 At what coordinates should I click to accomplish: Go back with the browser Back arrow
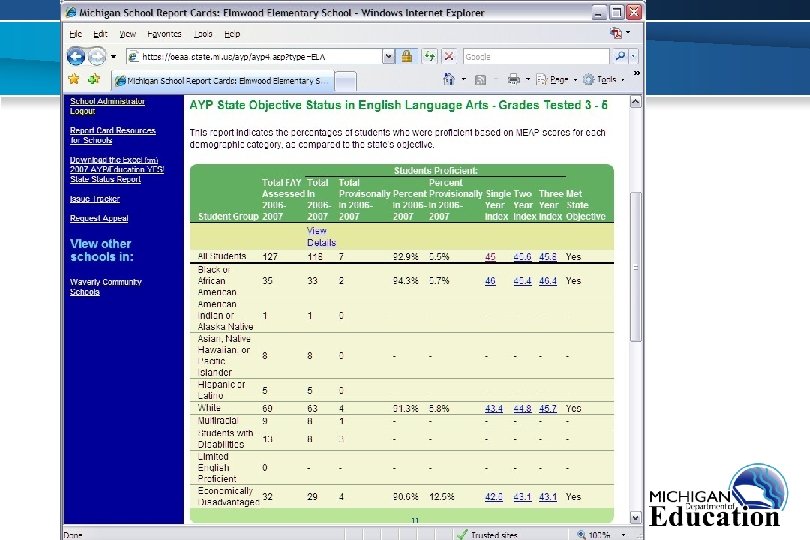pyautogui.click(x=76, y=56)
